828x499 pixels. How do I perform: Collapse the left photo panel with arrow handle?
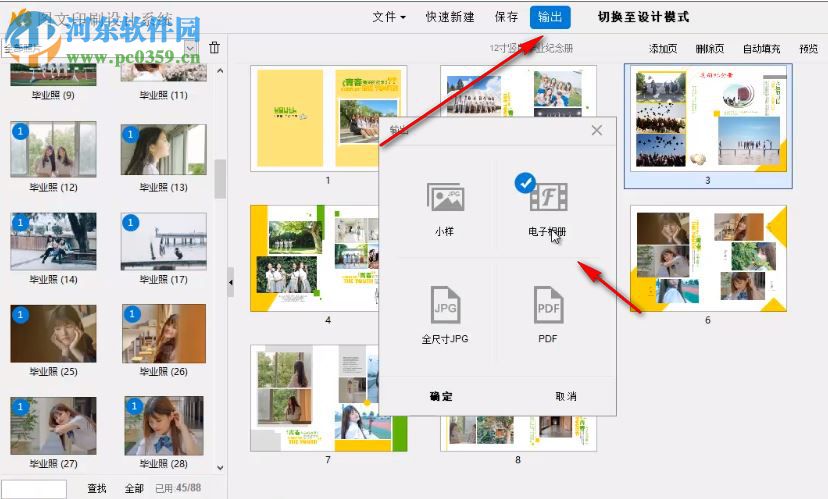click(231, 283)
